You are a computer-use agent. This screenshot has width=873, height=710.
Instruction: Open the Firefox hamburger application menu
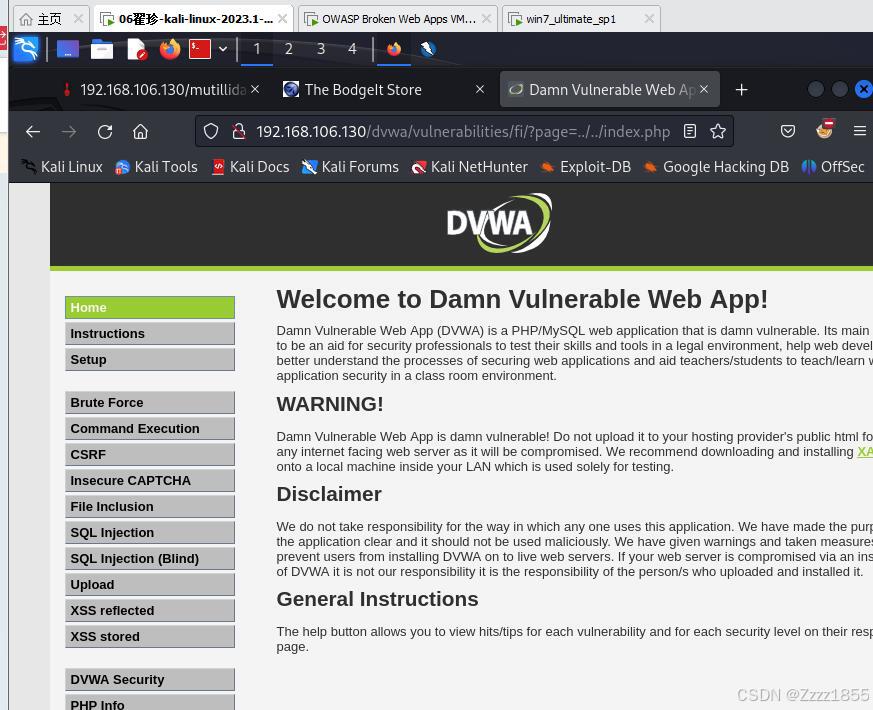[x=860, y=131]
